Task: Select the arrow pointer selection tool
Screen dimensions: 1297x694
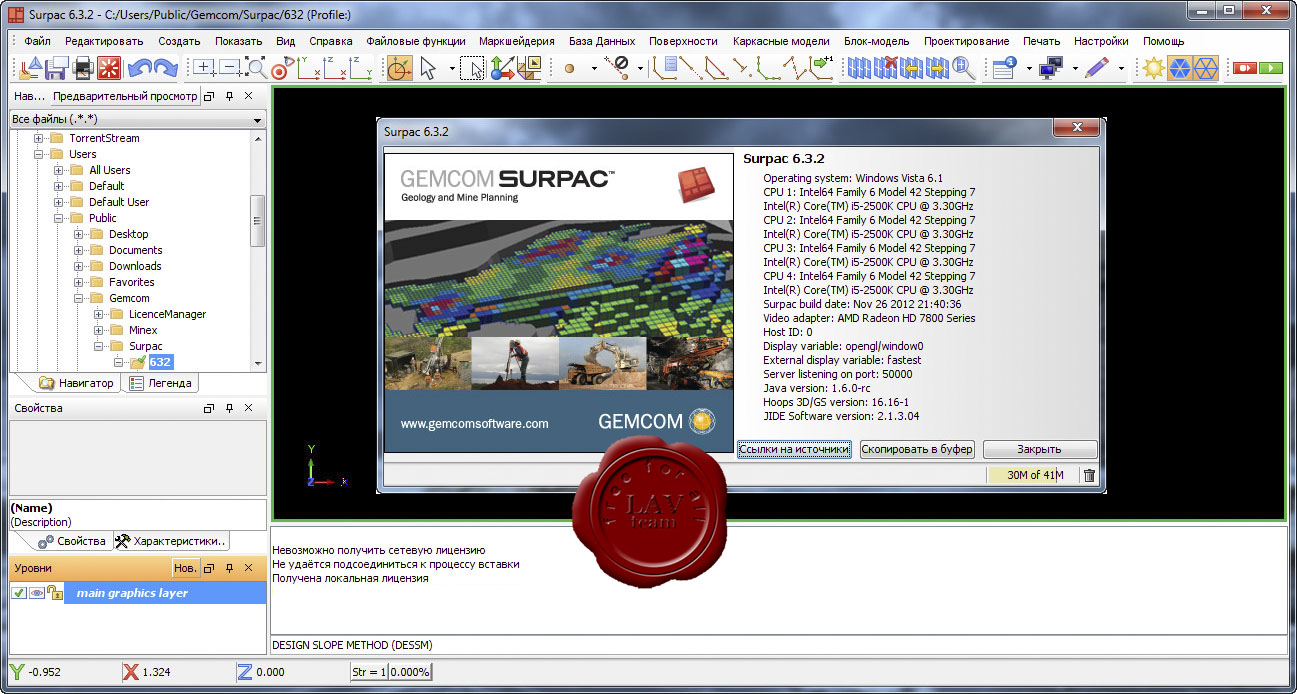Action: 428,68
